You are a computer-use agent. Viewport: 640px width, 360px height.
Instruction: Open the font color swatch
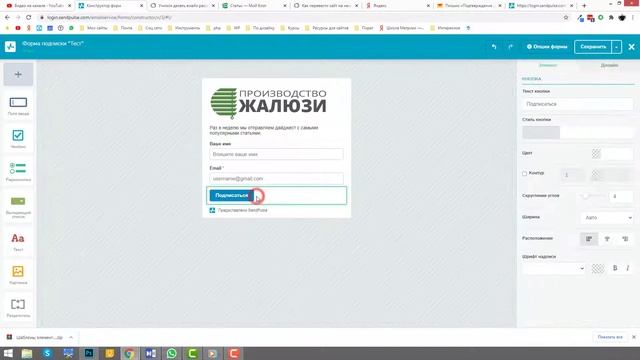click(598, 269)
